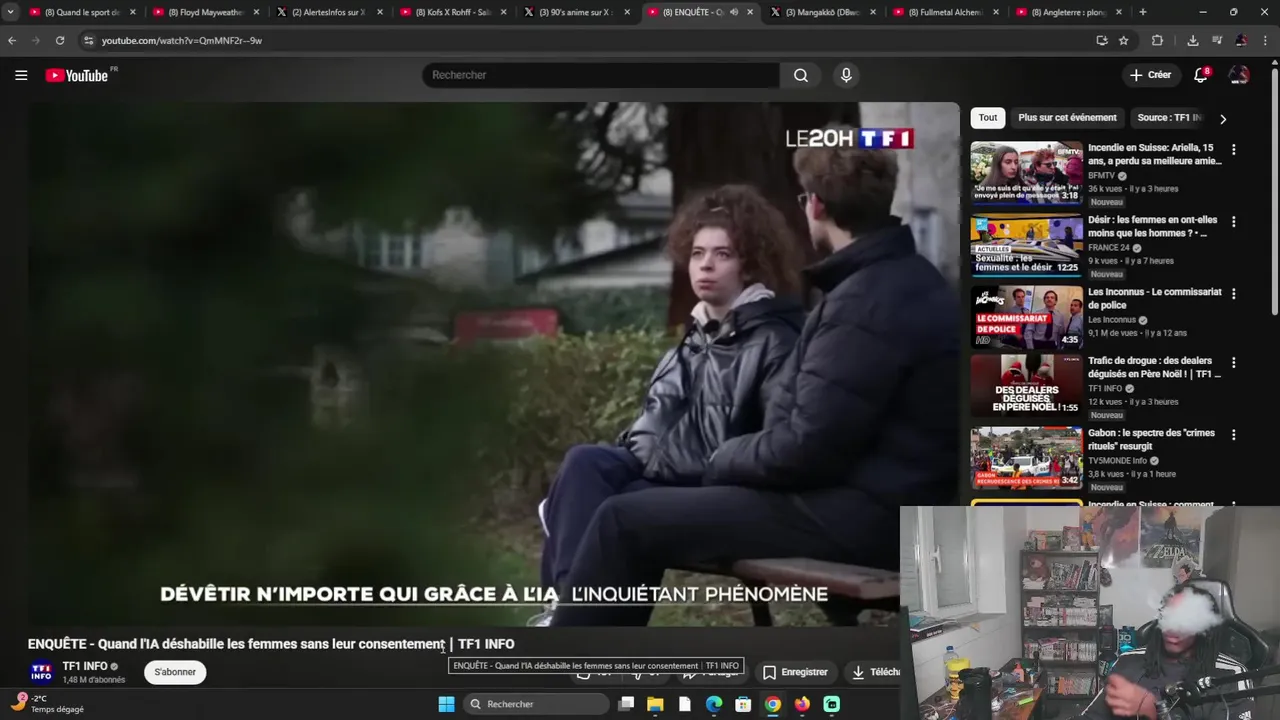Image resolution: width=1280 pixels, height=720 pixels.
Task: Open options for Gabon crimes rituels video
Action: (1233, 435)
